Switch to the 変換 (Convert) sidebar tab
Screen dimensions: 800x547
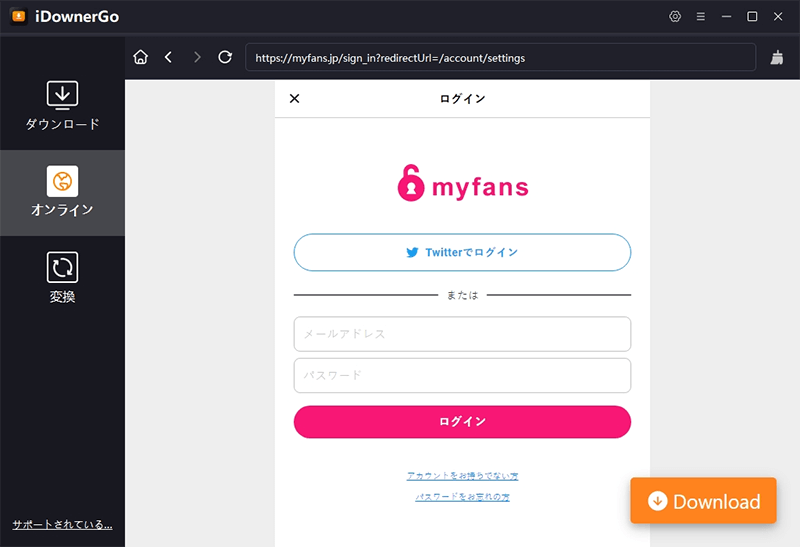coord(62,278)
